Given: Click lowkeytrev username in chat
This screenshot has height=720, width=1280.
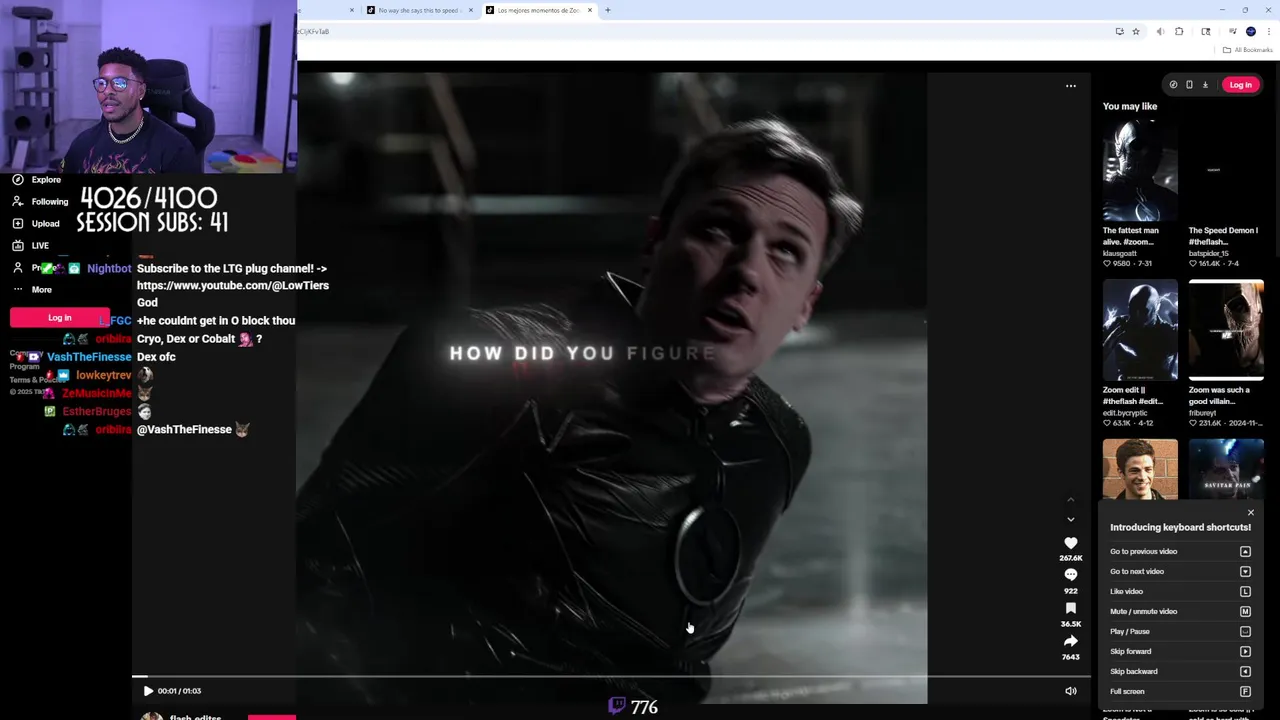Looking at the screenshot, I should coord(104,375).
